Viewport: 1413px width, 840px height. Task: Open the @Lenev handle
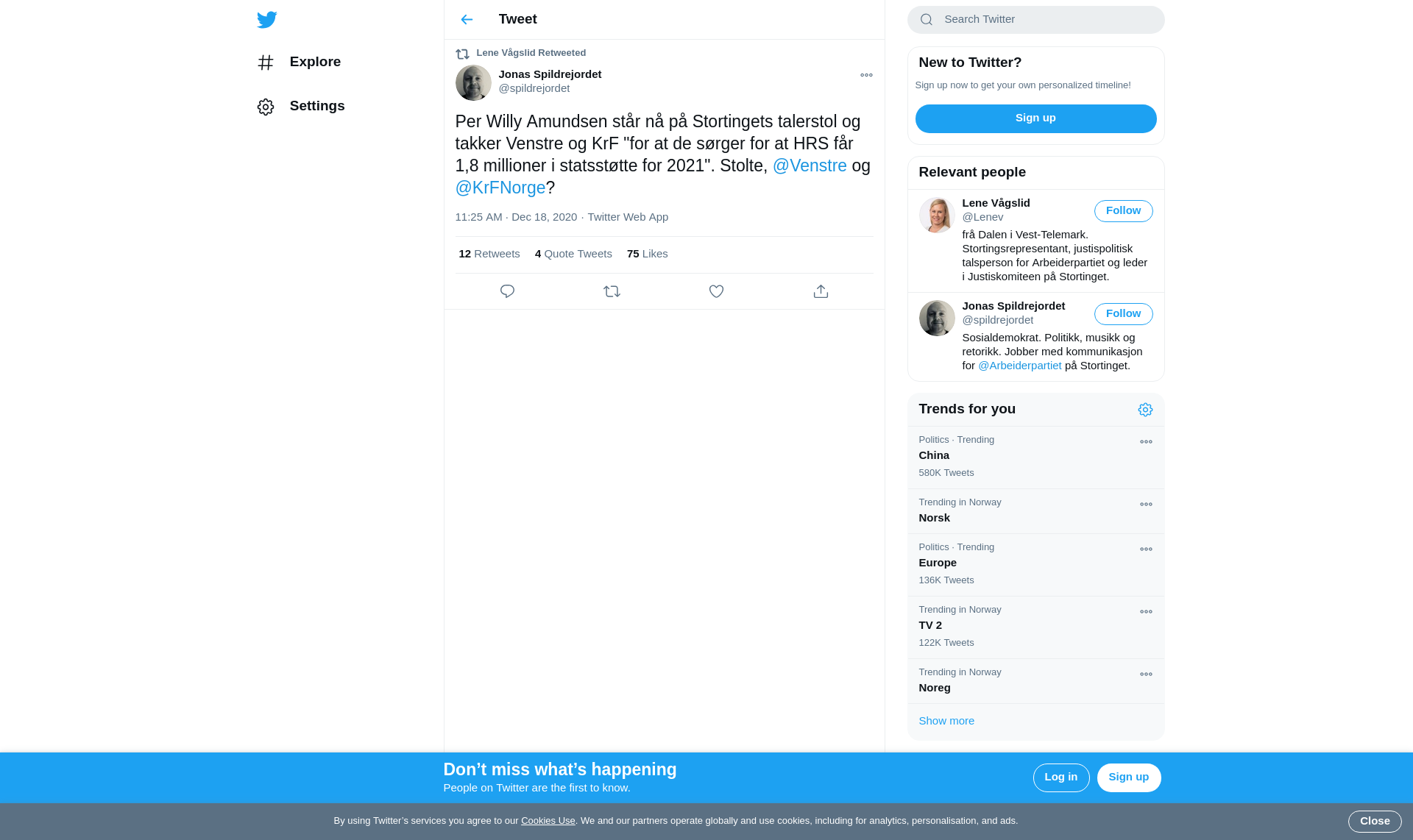click(982, 217)
